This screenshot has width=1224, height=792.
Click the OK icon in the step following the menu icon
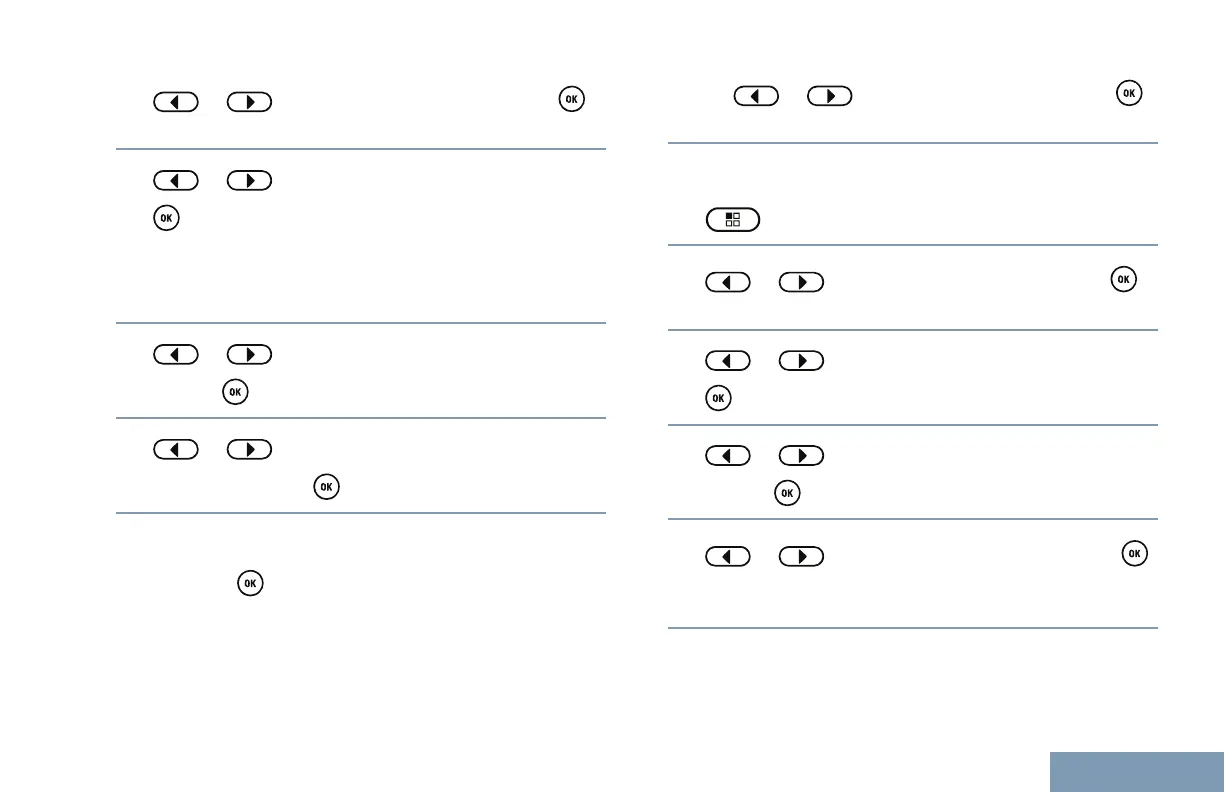click(1123, 281)
